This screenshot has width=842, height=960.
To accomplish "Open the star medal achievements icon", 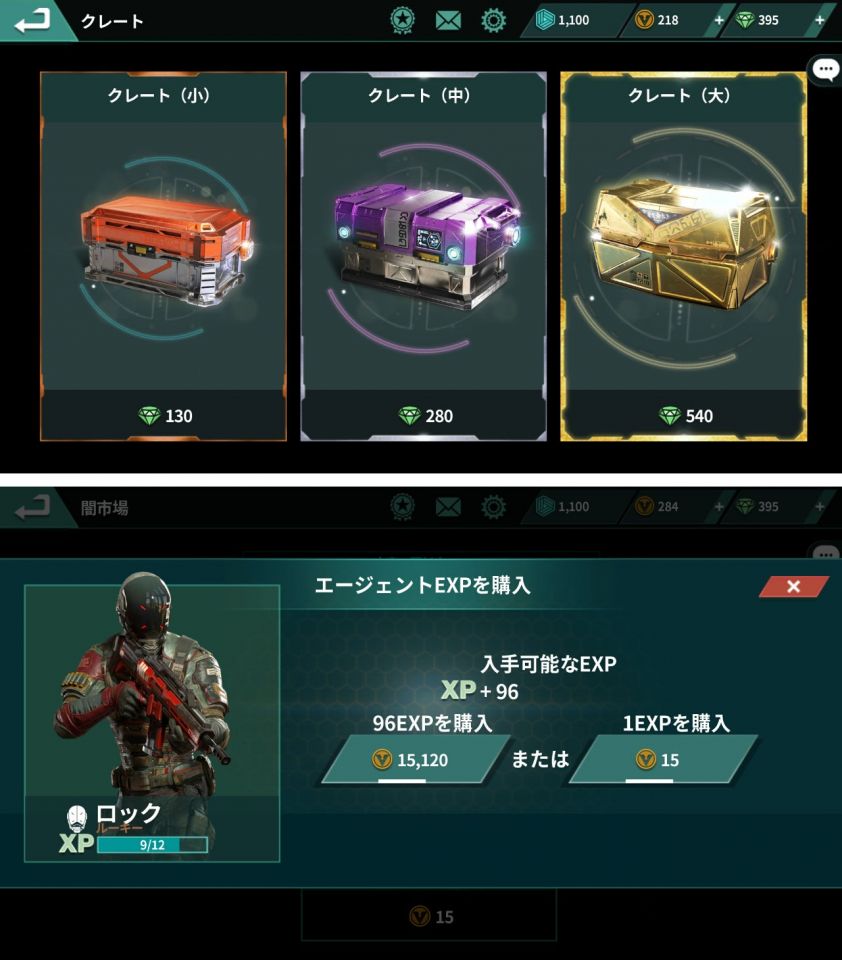I will coord(402,20).
